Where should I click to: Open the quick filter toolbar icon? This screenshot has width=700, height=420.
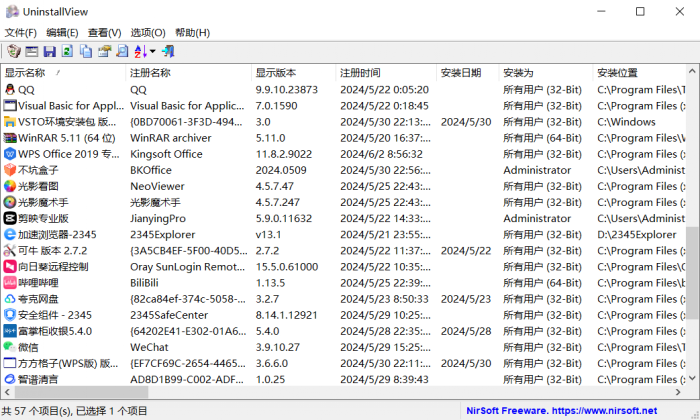pos(32,51)
